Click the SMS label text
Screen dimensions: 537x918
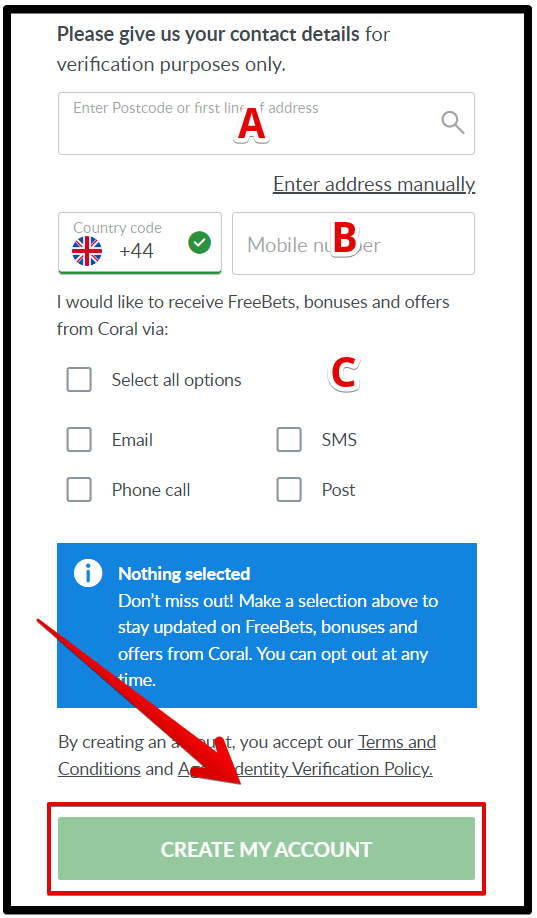339,440
